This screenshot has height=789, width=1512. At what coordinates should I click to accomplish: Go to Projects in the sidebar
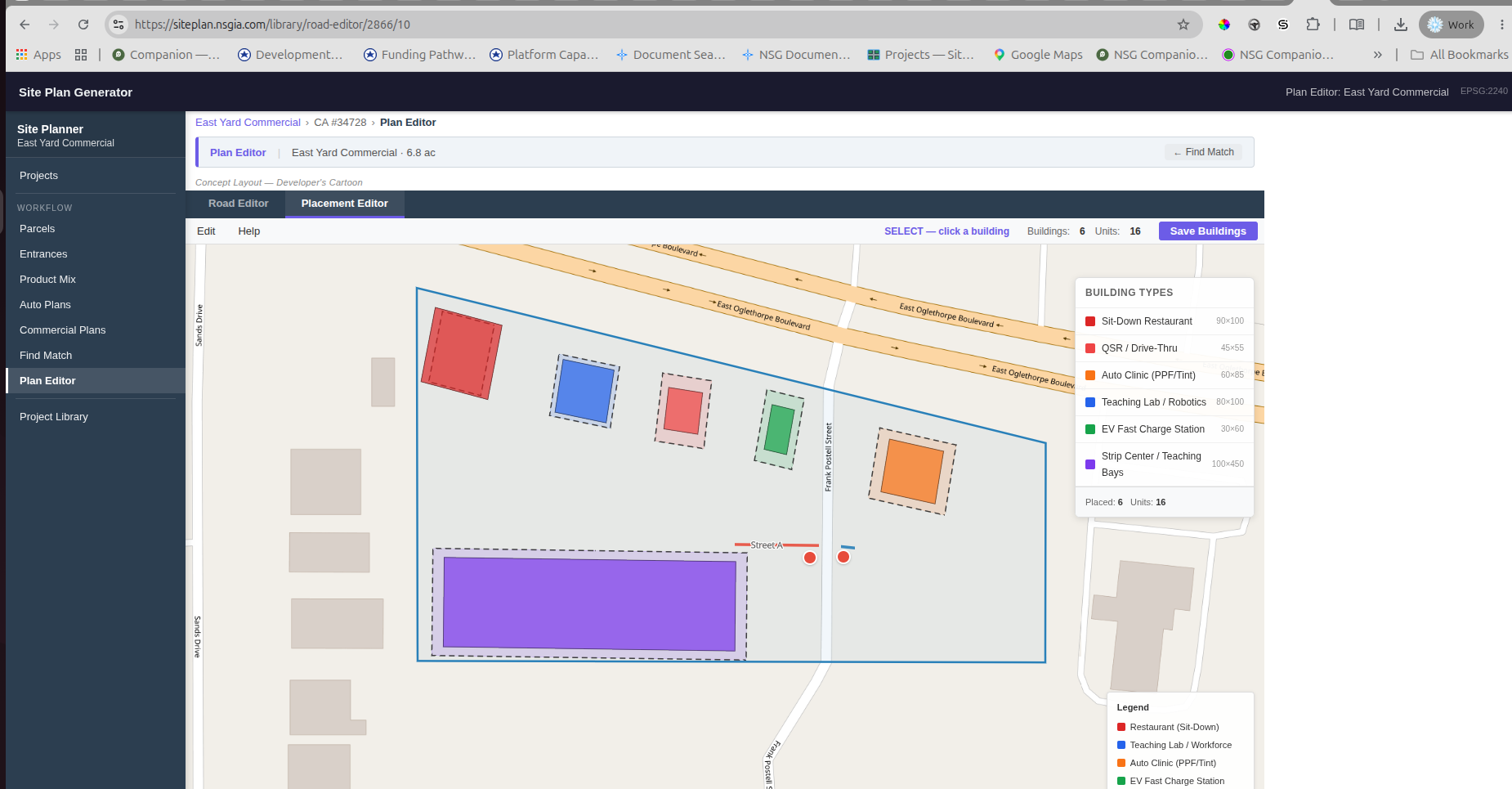pos(96,176)
